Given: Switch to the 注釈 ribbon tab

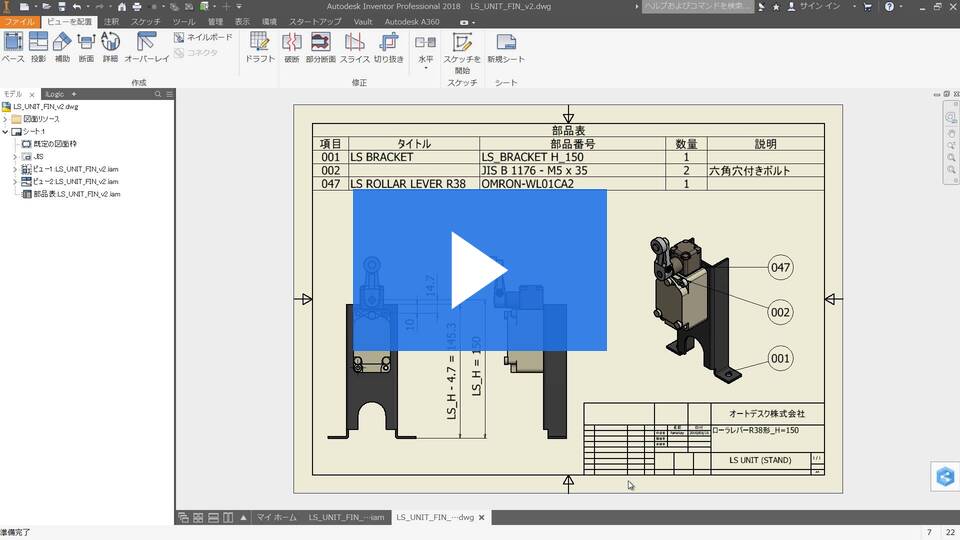Looking at the screenshot, I should [x=111, y=21].
